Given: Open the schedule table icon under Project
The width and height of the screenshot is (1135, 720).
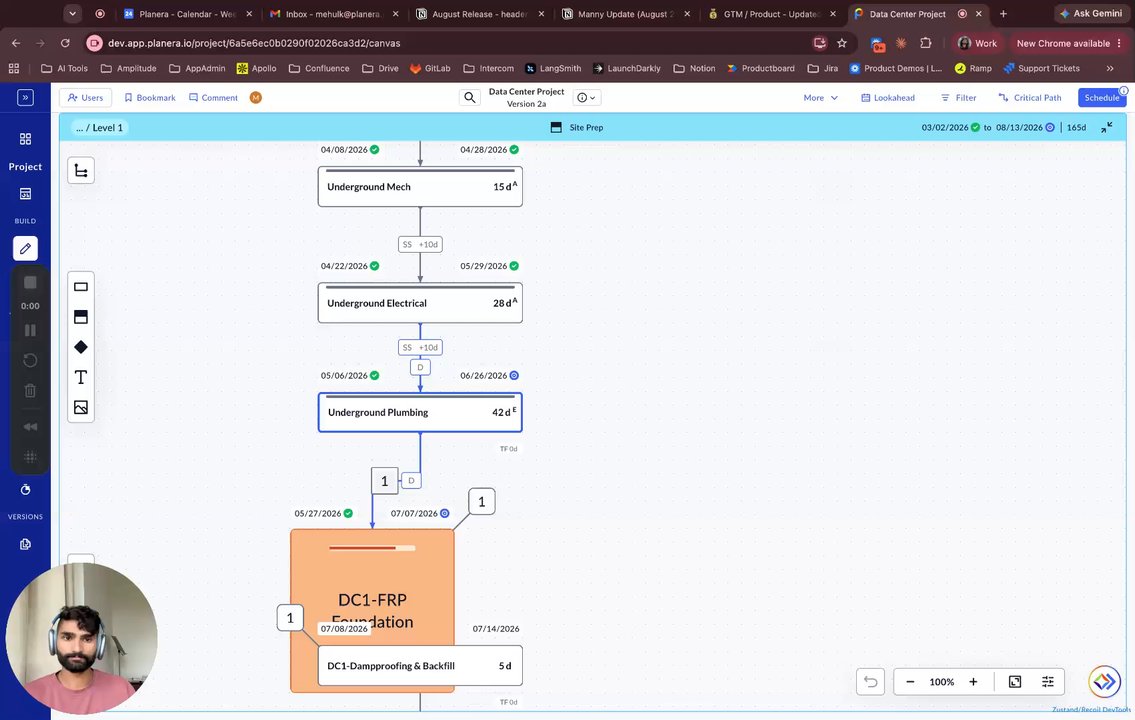Looking at the screenshot, I should (x=25, y=194).
